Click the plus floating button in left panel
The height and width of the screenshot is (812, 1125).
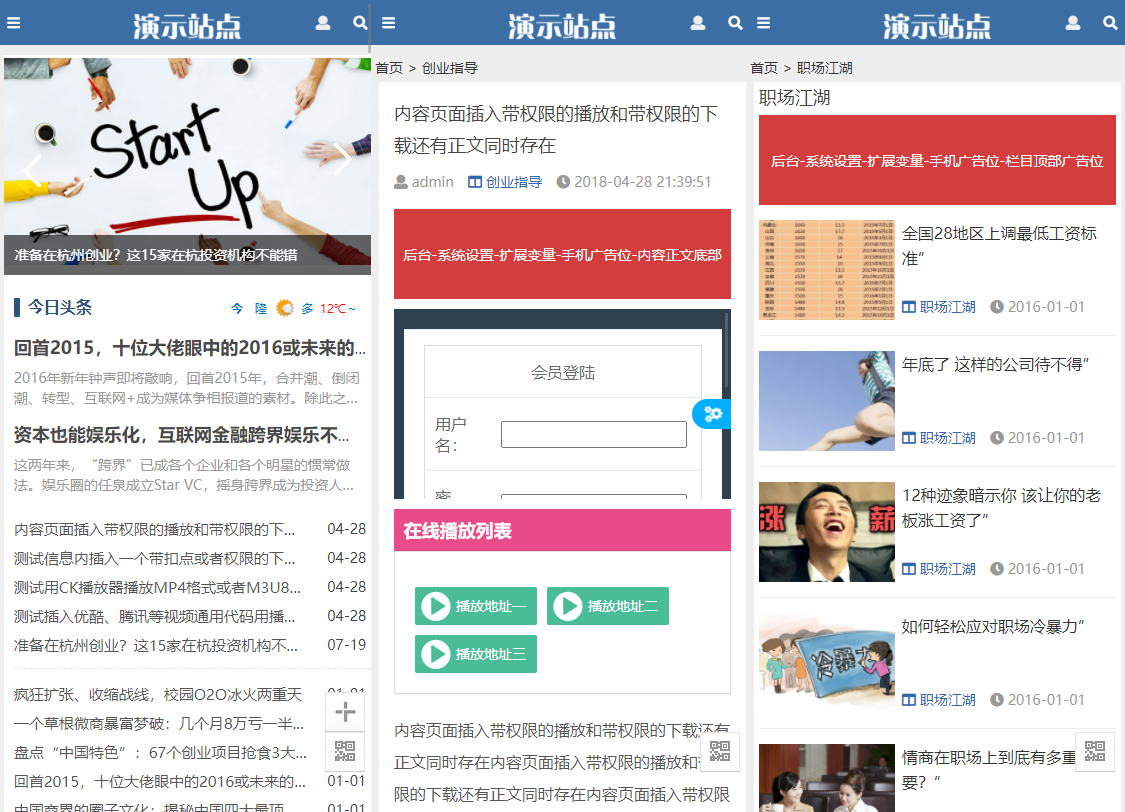point(345,712)
